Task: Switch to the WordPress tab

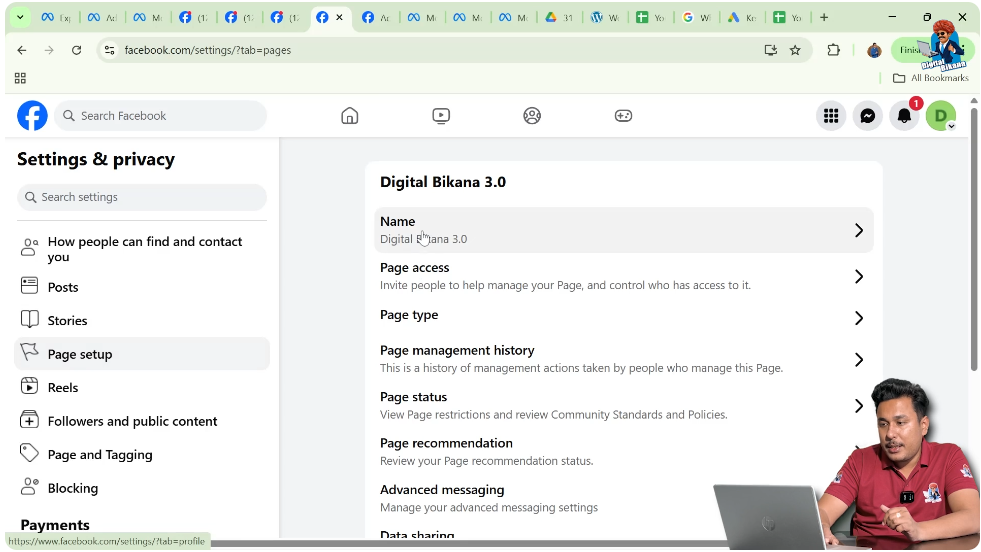Action: pyautogui.click(x=604, y=18)
